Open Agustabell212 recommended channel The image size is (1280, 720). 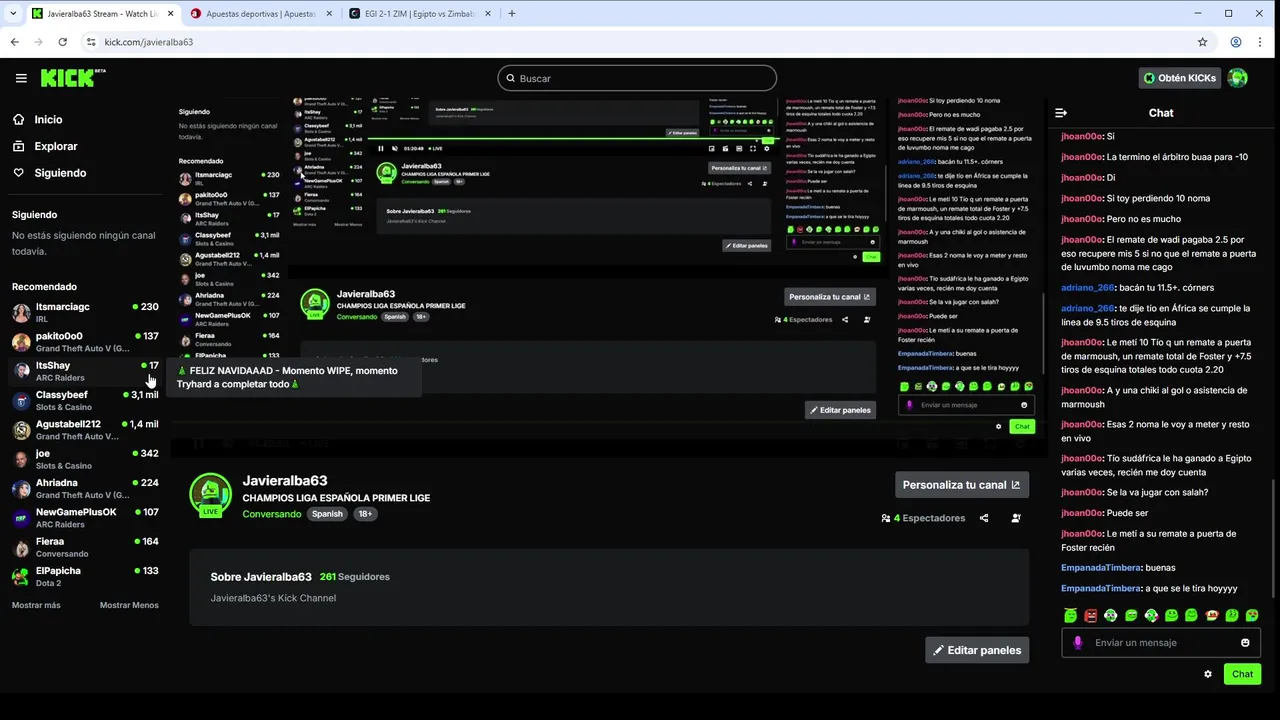(84, 429)
